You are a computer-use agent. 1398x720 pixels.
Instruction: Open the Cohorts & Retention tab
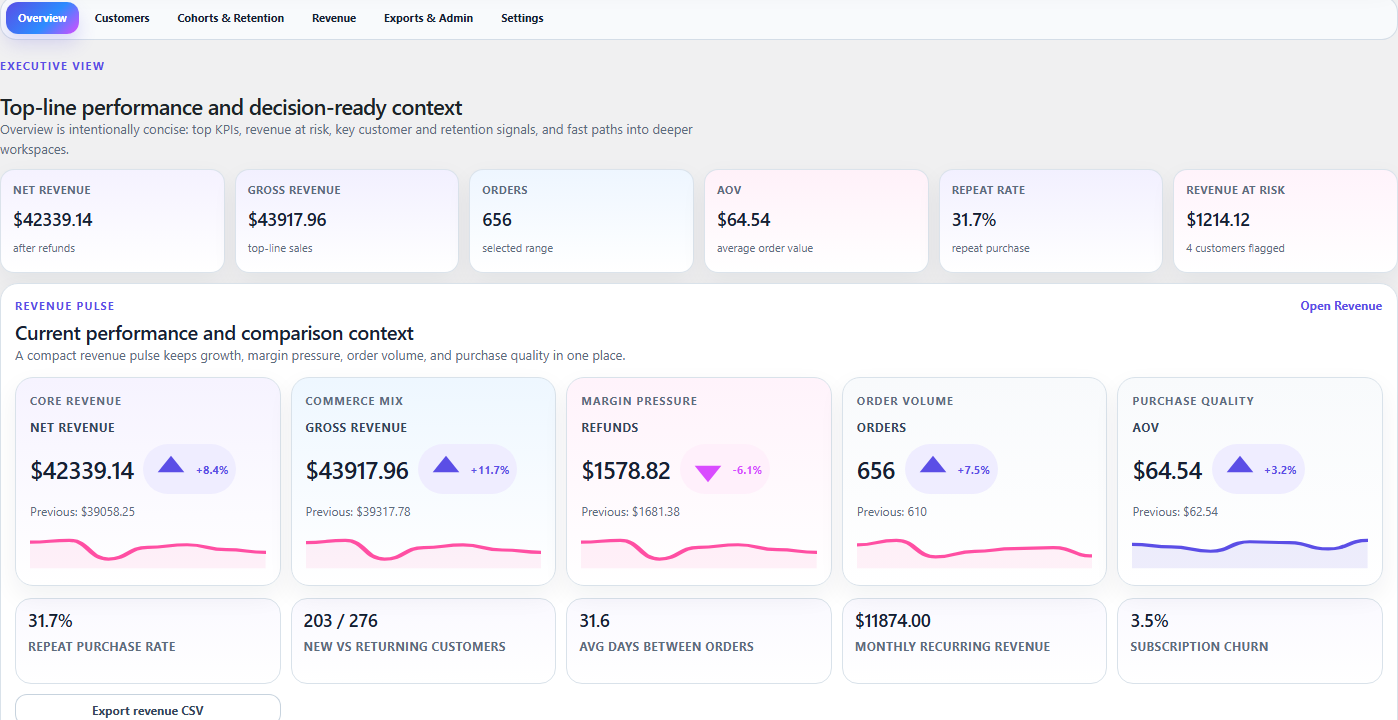click(x=230, y=18)
